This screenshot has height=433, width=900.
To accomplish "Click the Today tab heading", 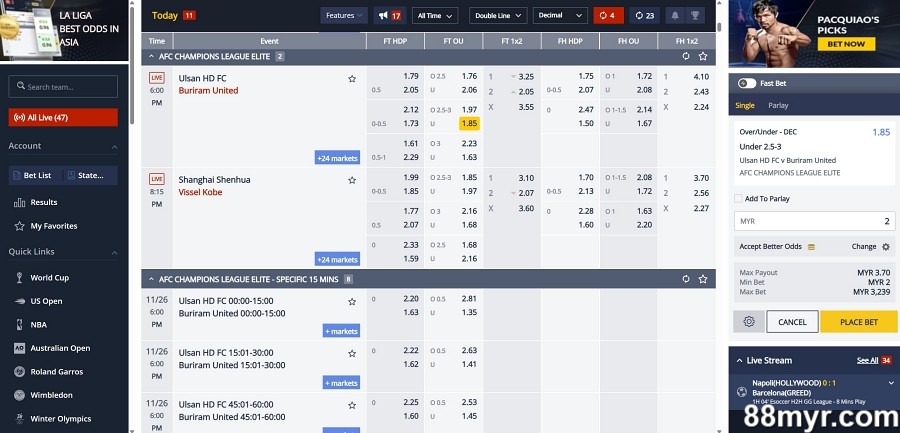I will 165,16.
